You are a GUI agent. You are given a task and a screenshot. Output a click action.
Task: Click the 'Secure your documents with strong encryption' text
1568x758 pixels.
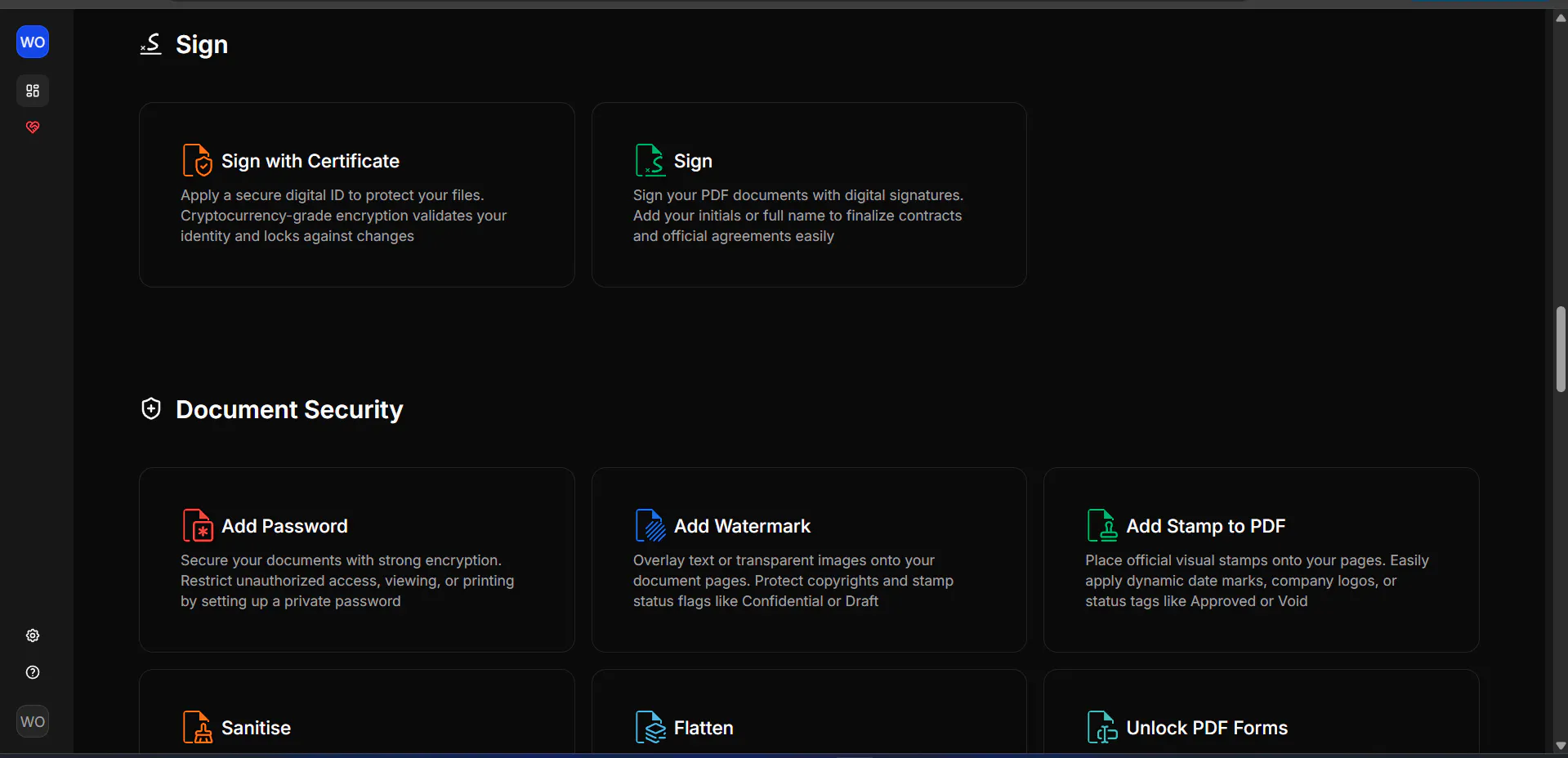347,581
